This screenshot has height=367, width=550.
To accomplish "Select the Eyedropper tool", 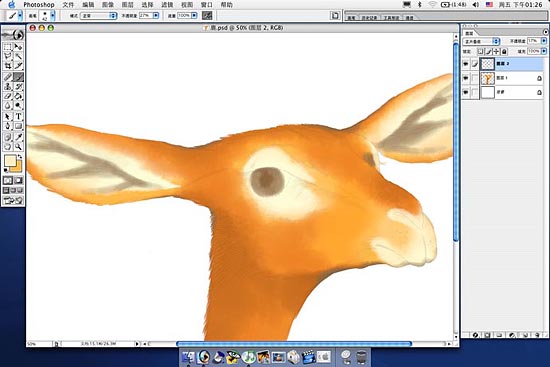I will coord(18,137).
